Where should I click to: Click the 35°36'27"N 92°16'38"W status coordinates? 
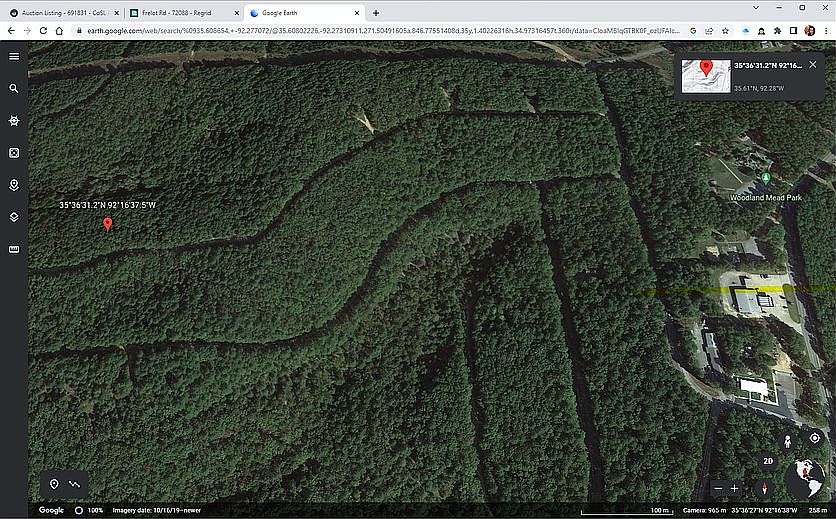pos(765,510)
